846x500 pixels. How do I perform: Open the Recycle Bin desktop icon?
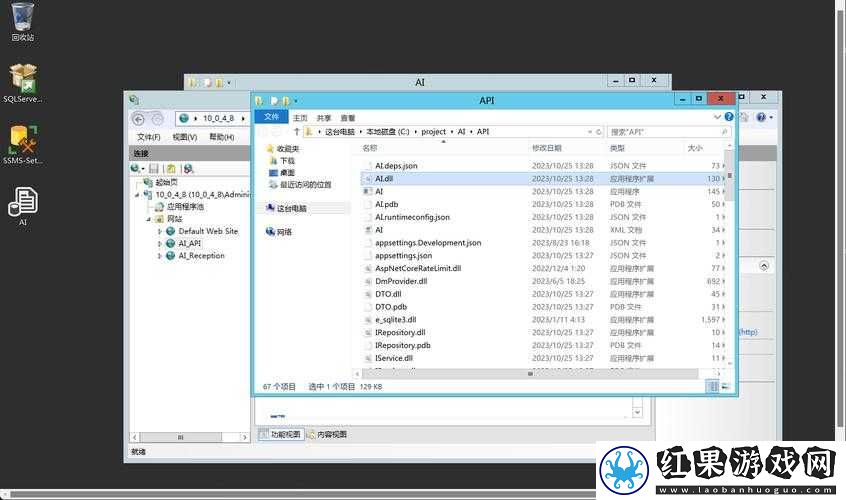point(22,22)
